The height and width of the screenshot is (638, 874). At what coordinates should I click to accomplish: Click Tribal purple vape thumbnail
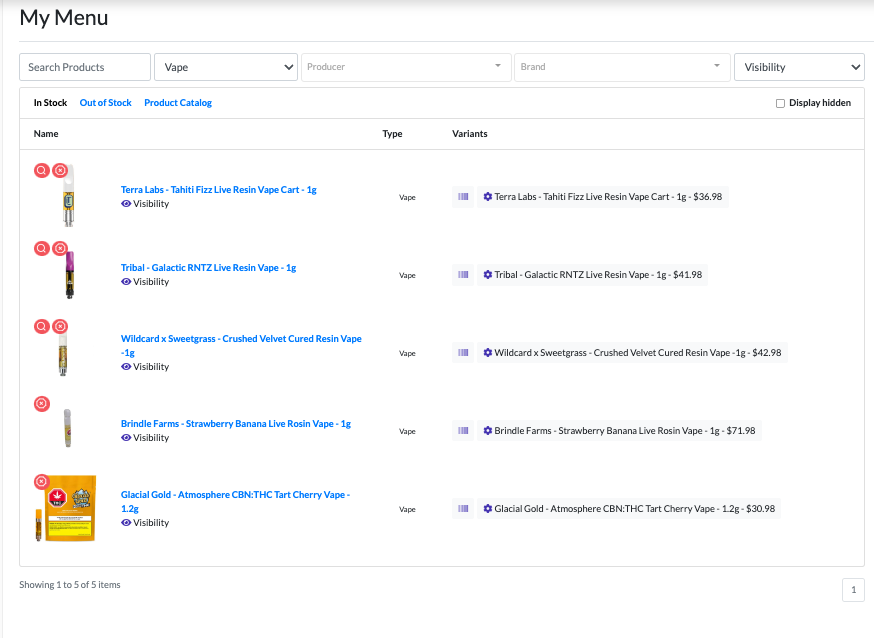point(69,275)
